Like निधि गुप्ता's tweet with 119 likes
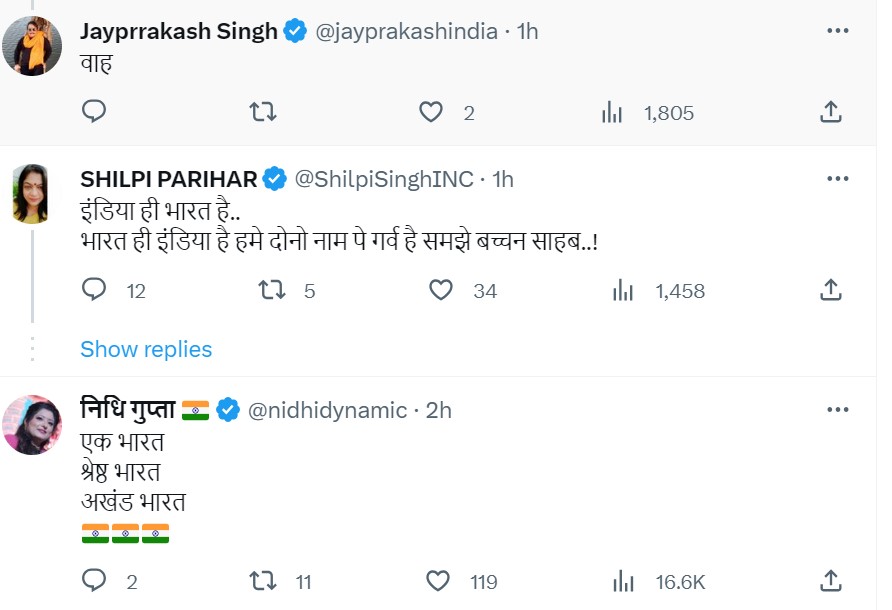 pos(438,581)
